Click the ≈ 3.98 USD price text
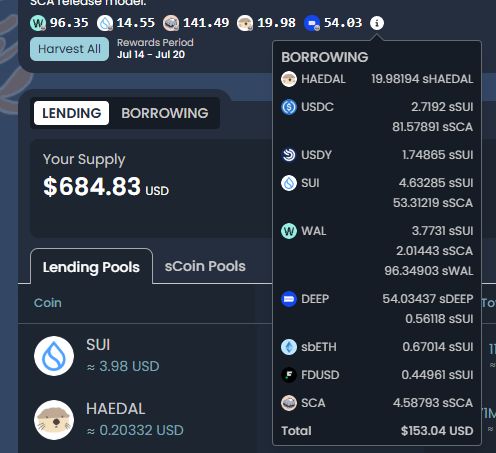The image size is (496, 453). point(123,366)
